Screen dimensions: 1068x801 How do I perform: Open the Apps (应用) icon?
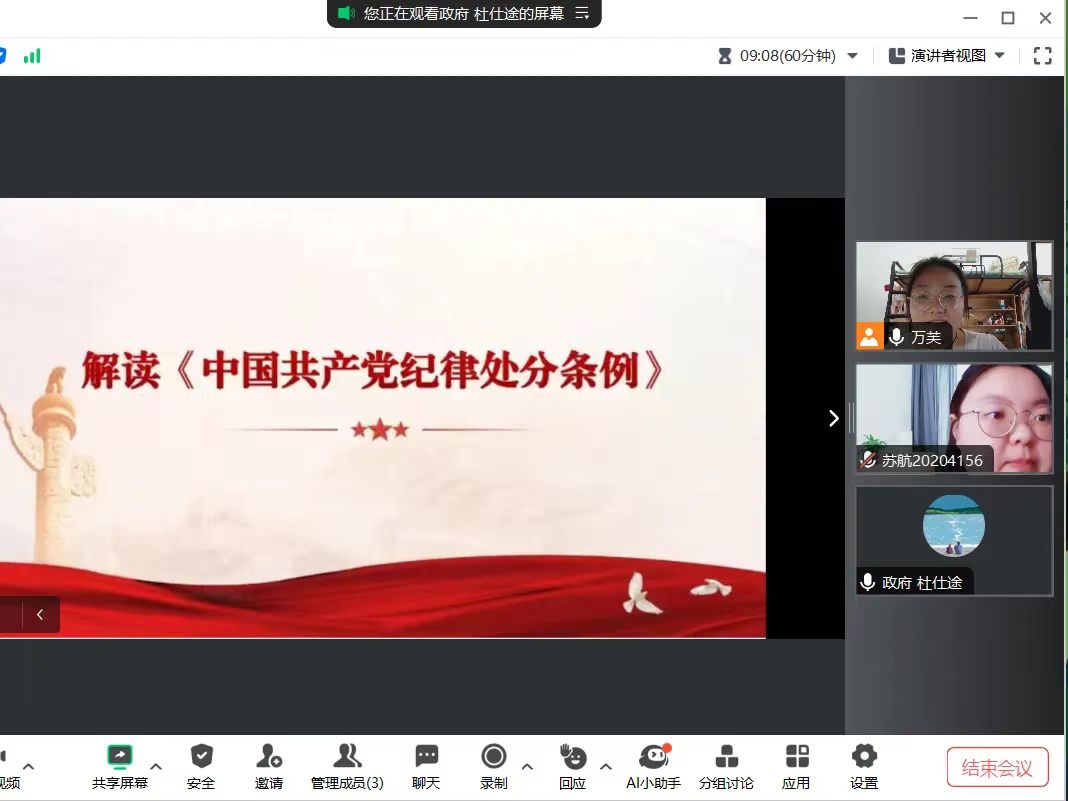coord(796,757)
